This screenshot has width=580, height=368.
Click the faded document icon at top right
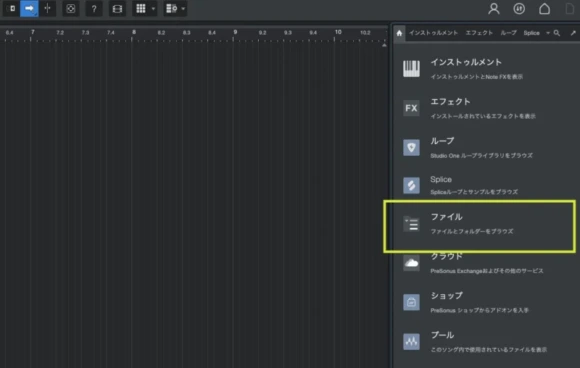coord(570,9)
